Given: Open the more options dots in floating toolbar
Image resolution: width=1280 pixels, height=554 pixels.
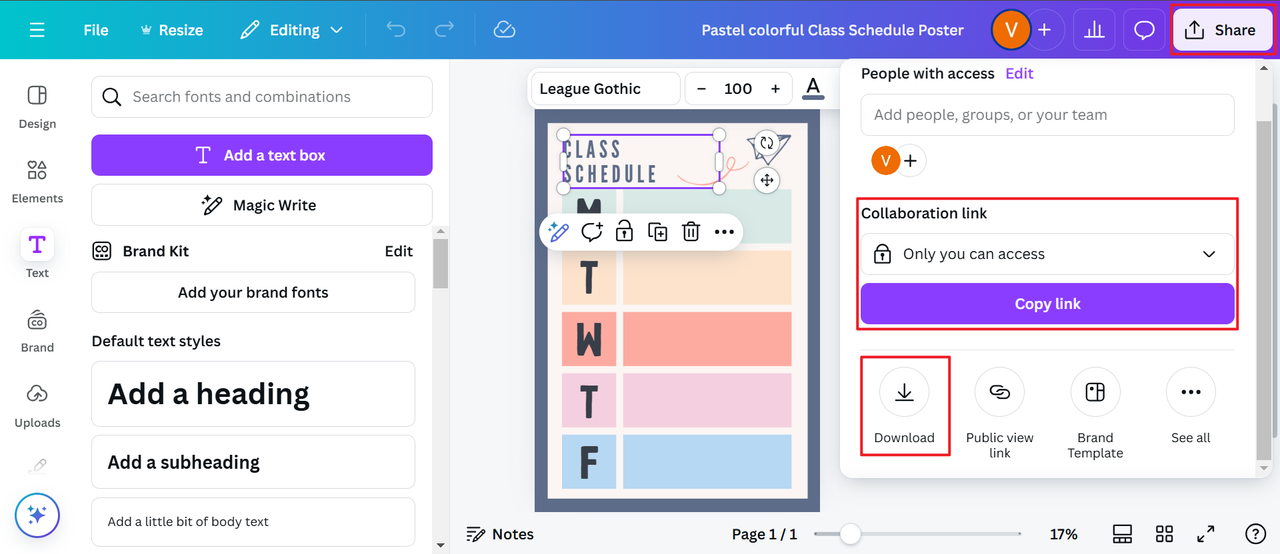Looking at the screenshot, I should [724, 232].
